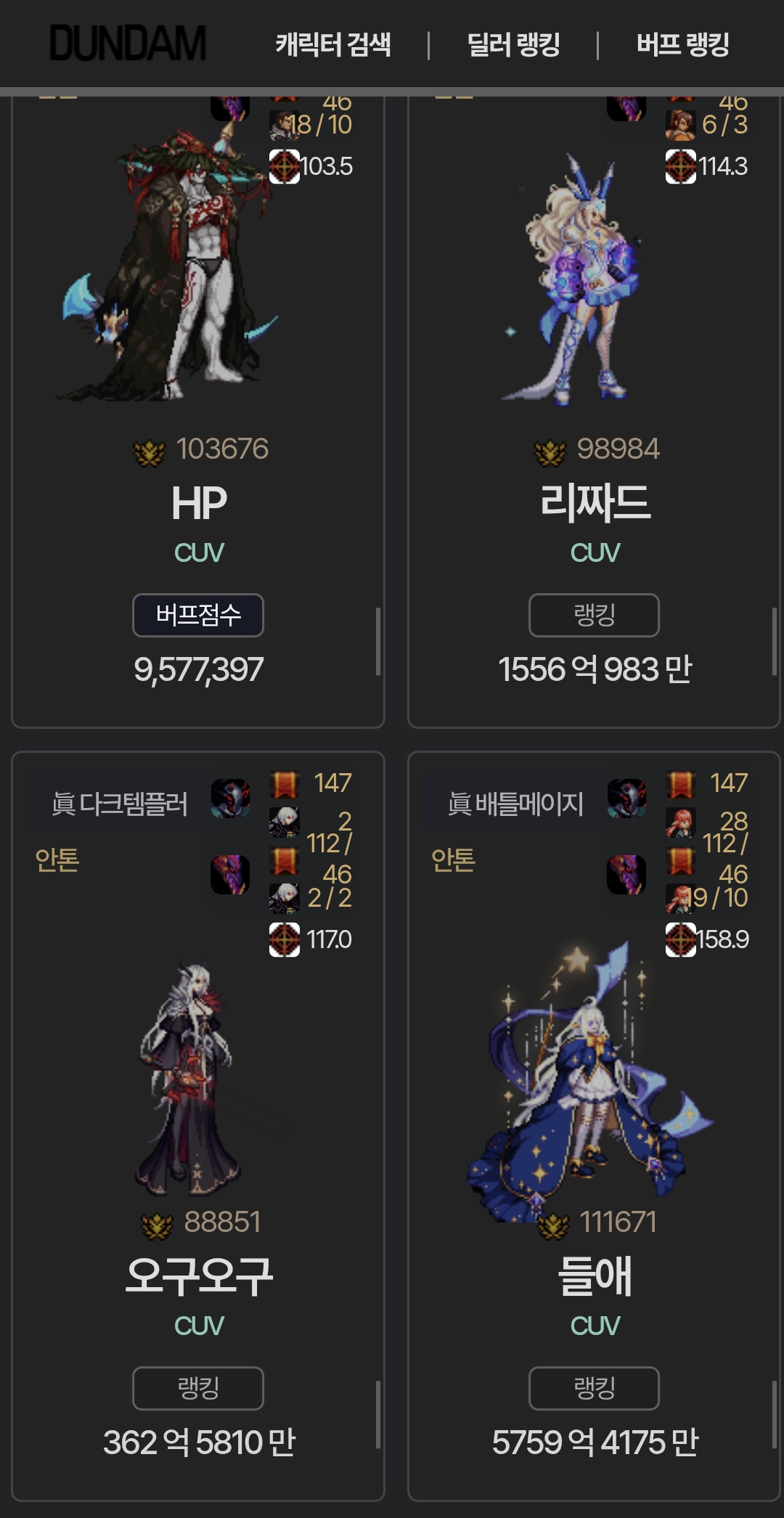Open 오구오구 character sprite thumbnail

(189, 1078)
